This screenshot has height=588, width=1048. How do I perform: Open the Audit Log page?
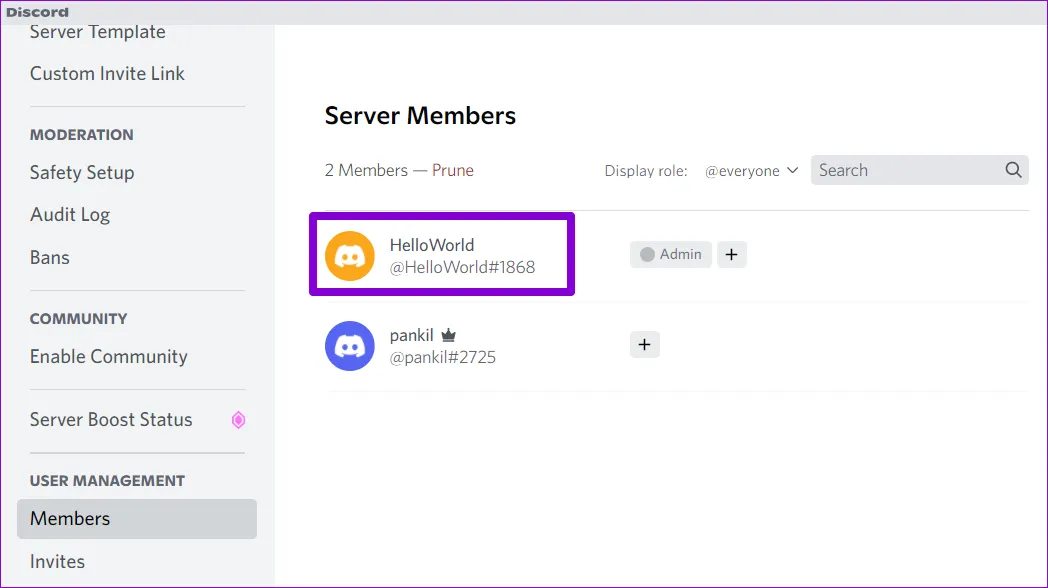(70, 215)
